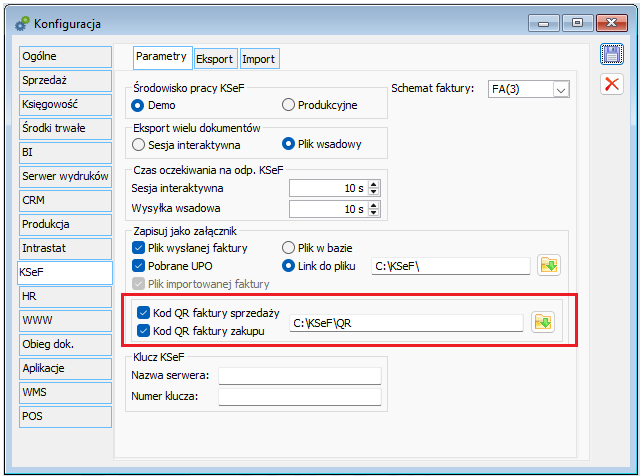Go to Intrastat configuration section
The image size is (641, 476).
click(63, 247)
